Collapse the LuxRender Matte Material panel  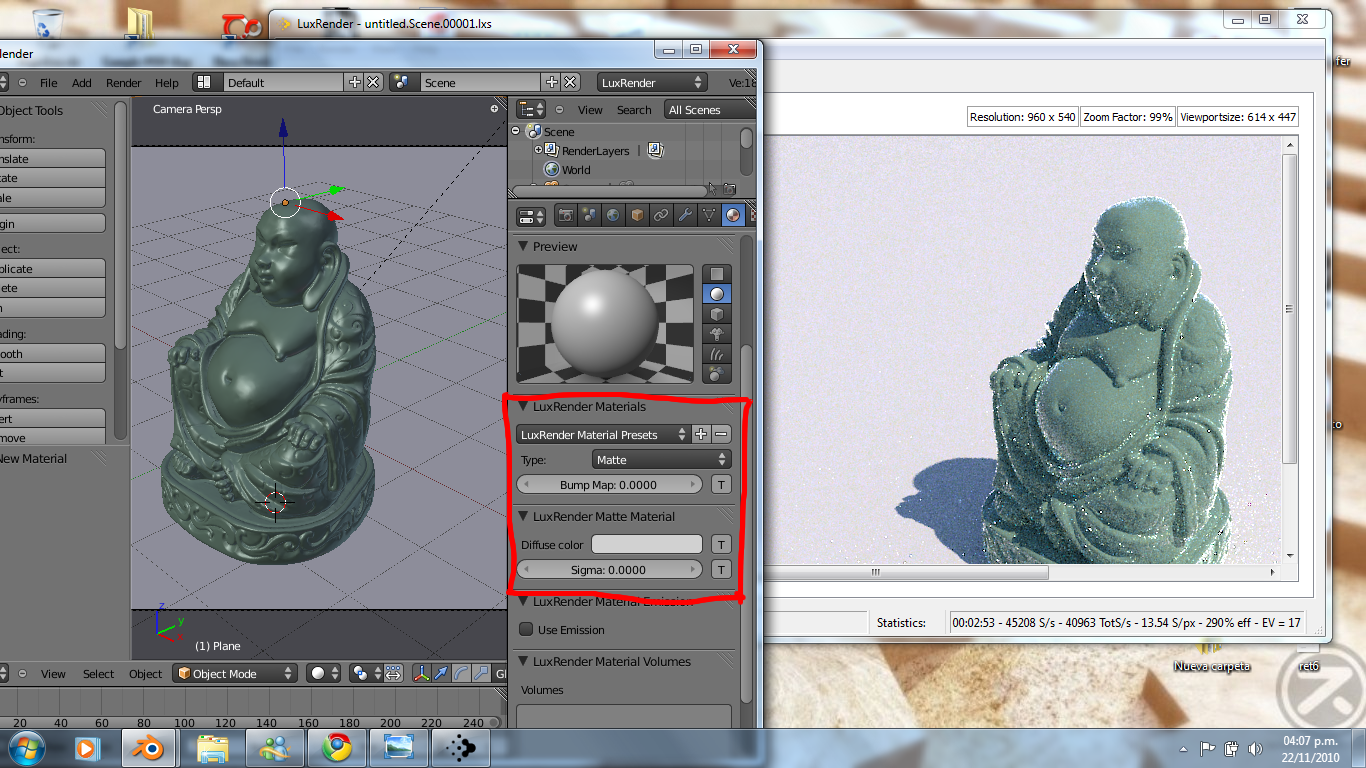(523, 517)
